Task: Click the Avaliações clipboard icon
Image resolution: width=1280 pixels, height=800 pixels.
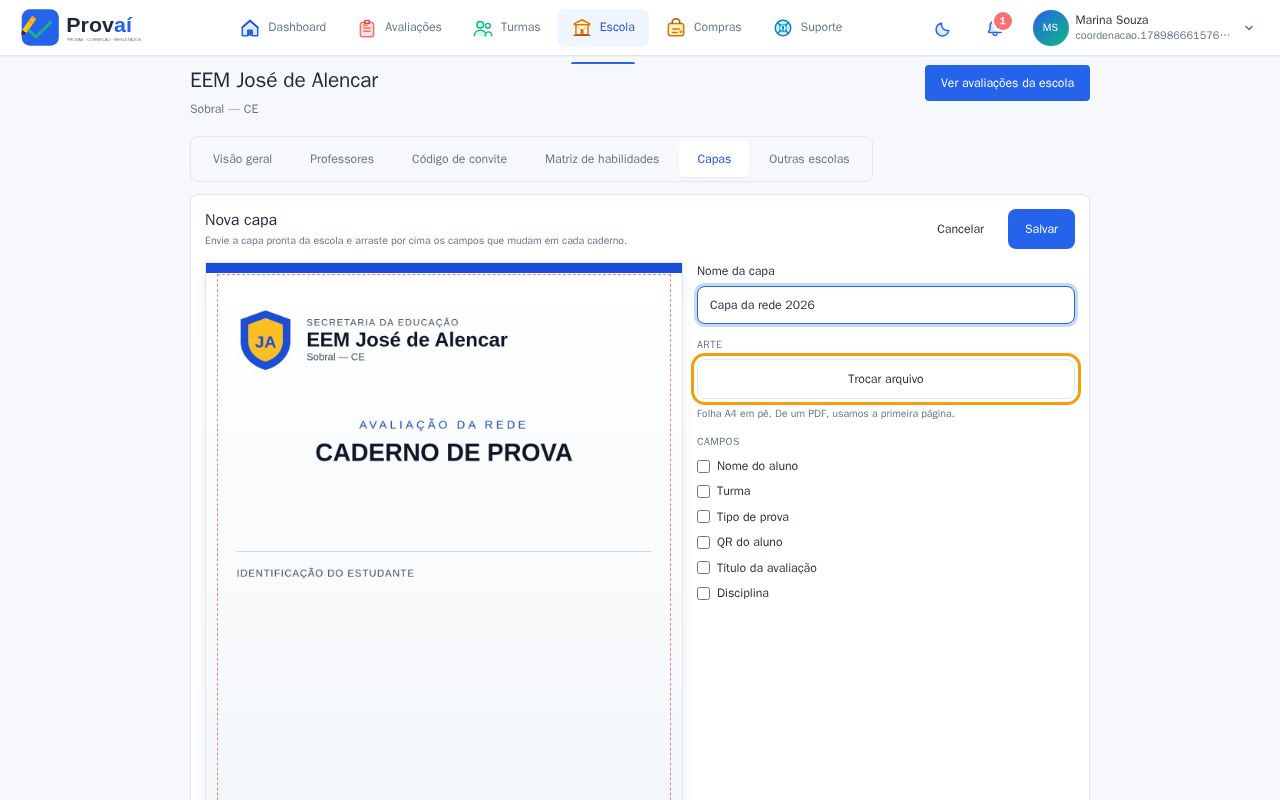Action: pos(367,28)
